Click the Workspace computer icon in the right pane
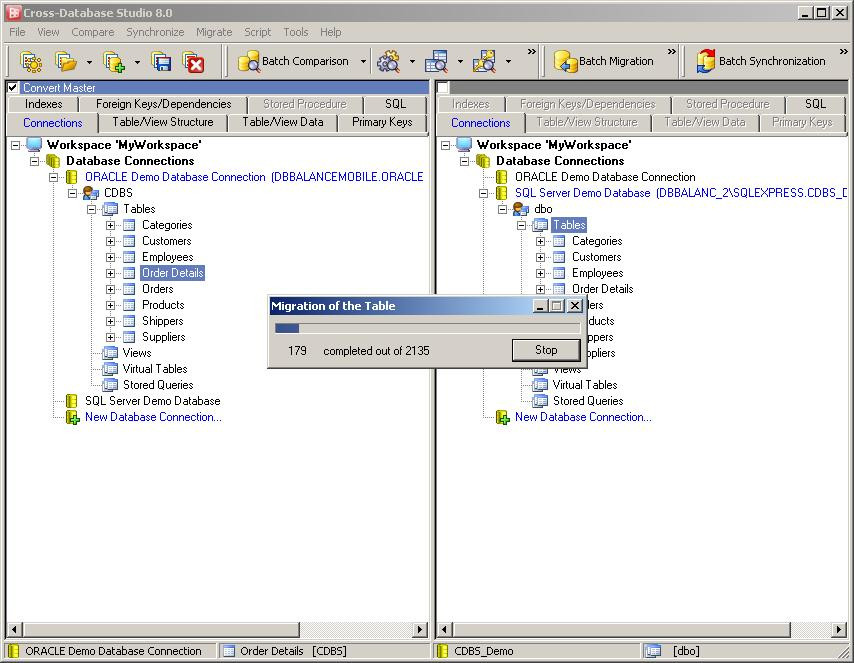This screenshot has width=854, height=663. click(x=464, y=144)
